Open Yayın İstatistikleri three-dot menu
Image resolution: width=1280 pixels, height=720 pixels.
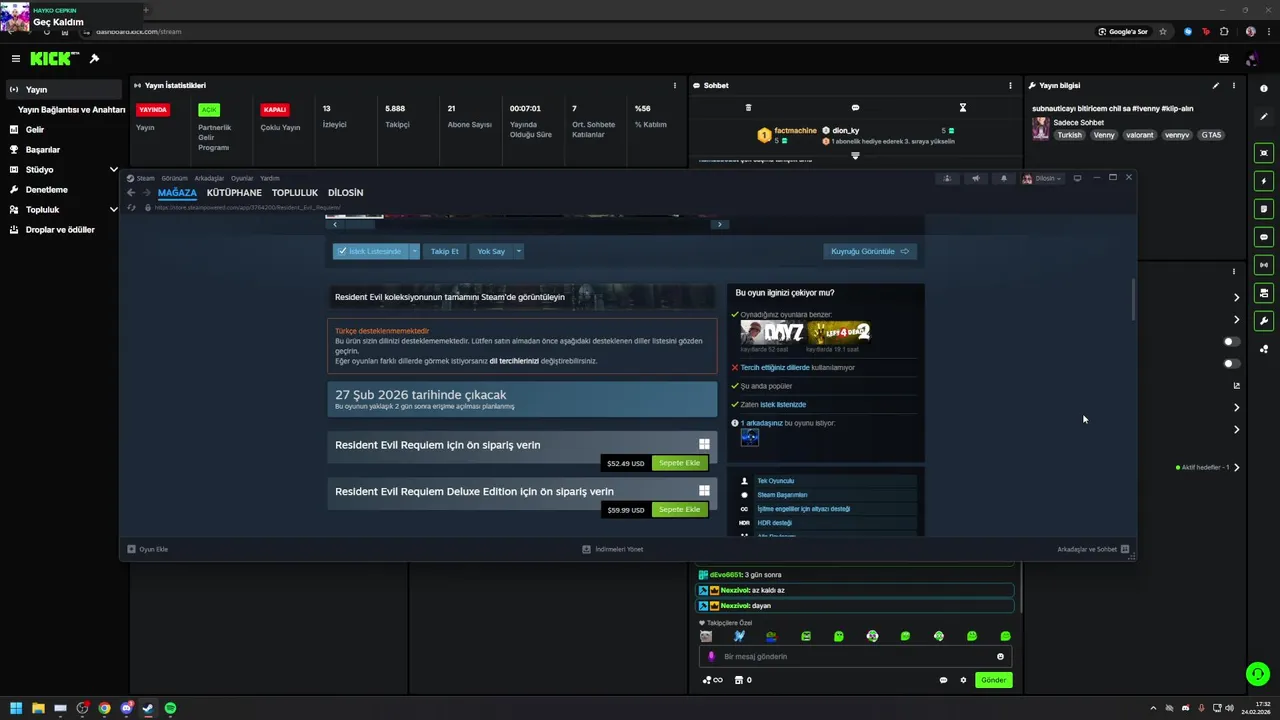[674, 86]
